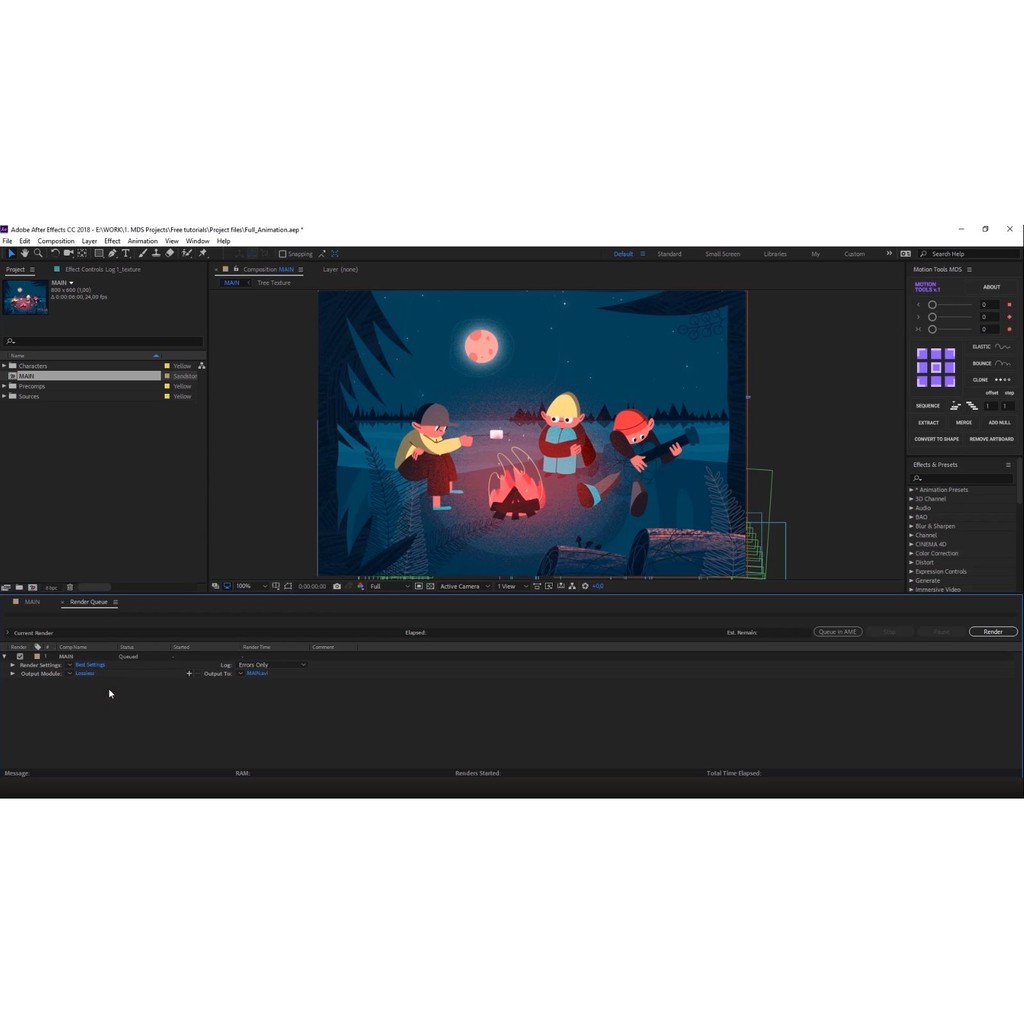The height and width of the screenshot is (1024, 1024).
Task: Open the Composition menu
Action: click(56, 241)
